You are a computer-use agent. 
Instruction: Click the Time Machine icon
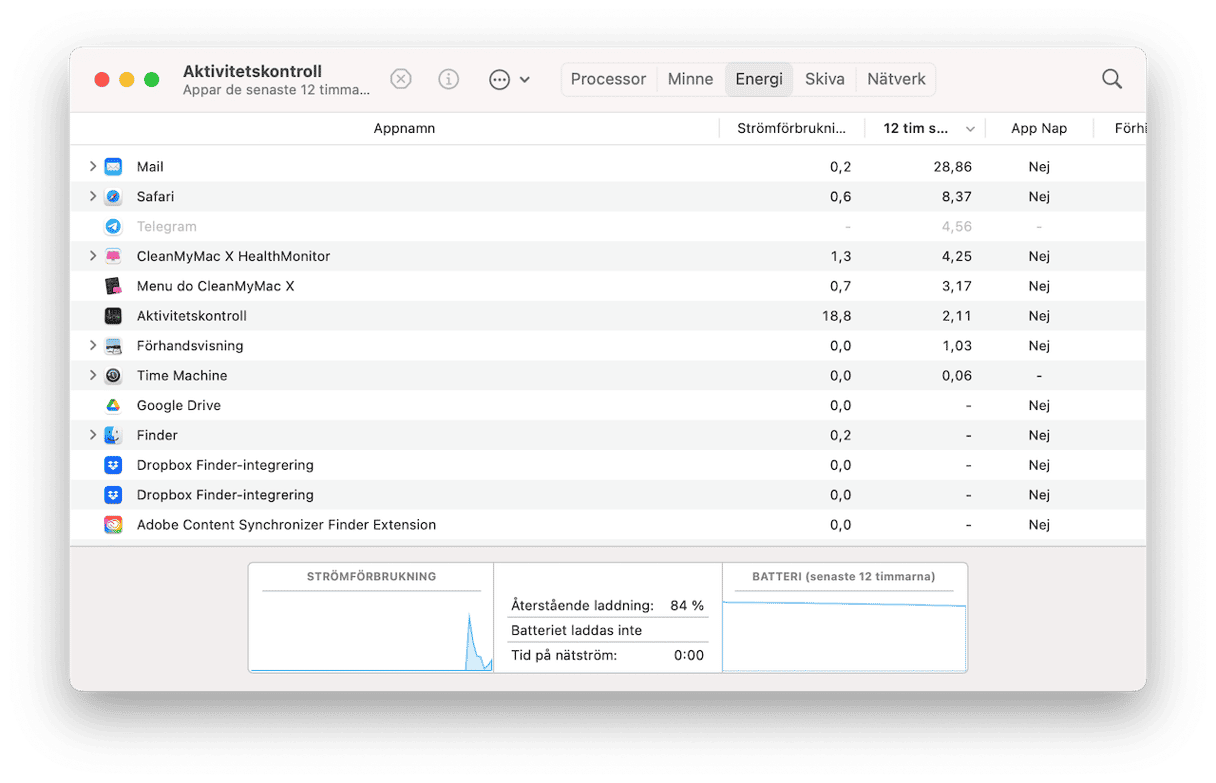(x=113, y=376)
